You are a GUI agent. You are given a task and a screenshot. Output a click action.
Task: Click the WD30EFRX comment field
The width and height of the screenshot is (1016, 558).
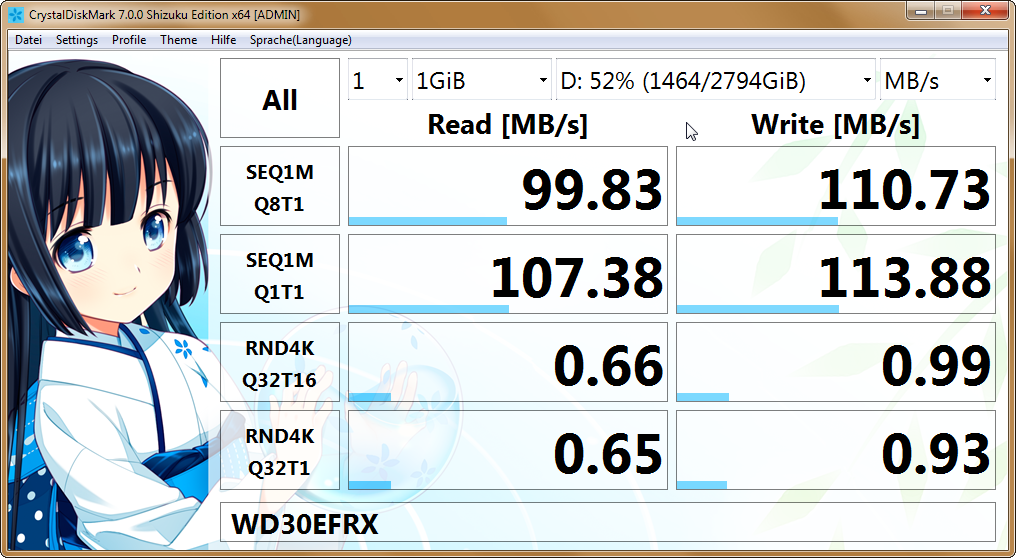[x=608, y=522]
